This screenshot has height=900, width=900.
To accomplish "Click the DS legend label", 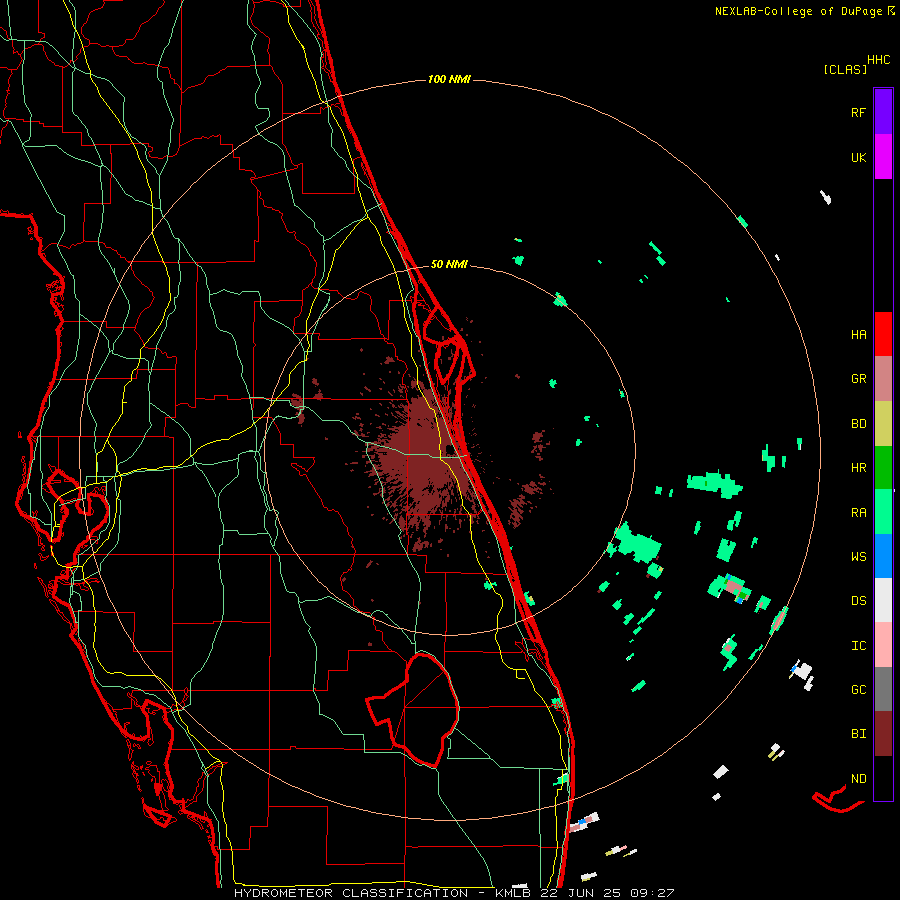I will (858, 600).
